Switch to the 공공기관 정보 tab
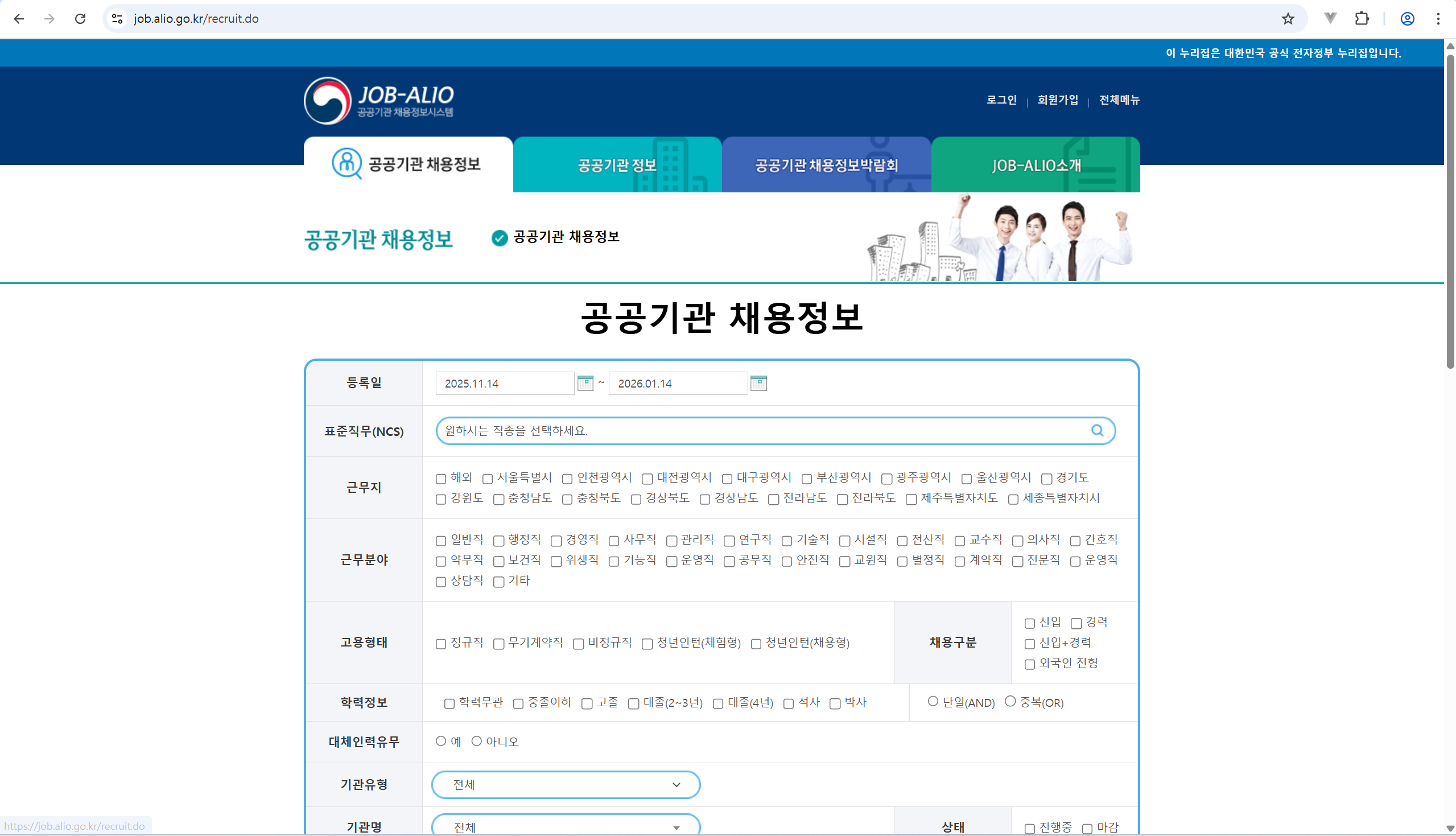This screenshot has width=1456, height=836. pyautogui.click(x=616, y=165)
